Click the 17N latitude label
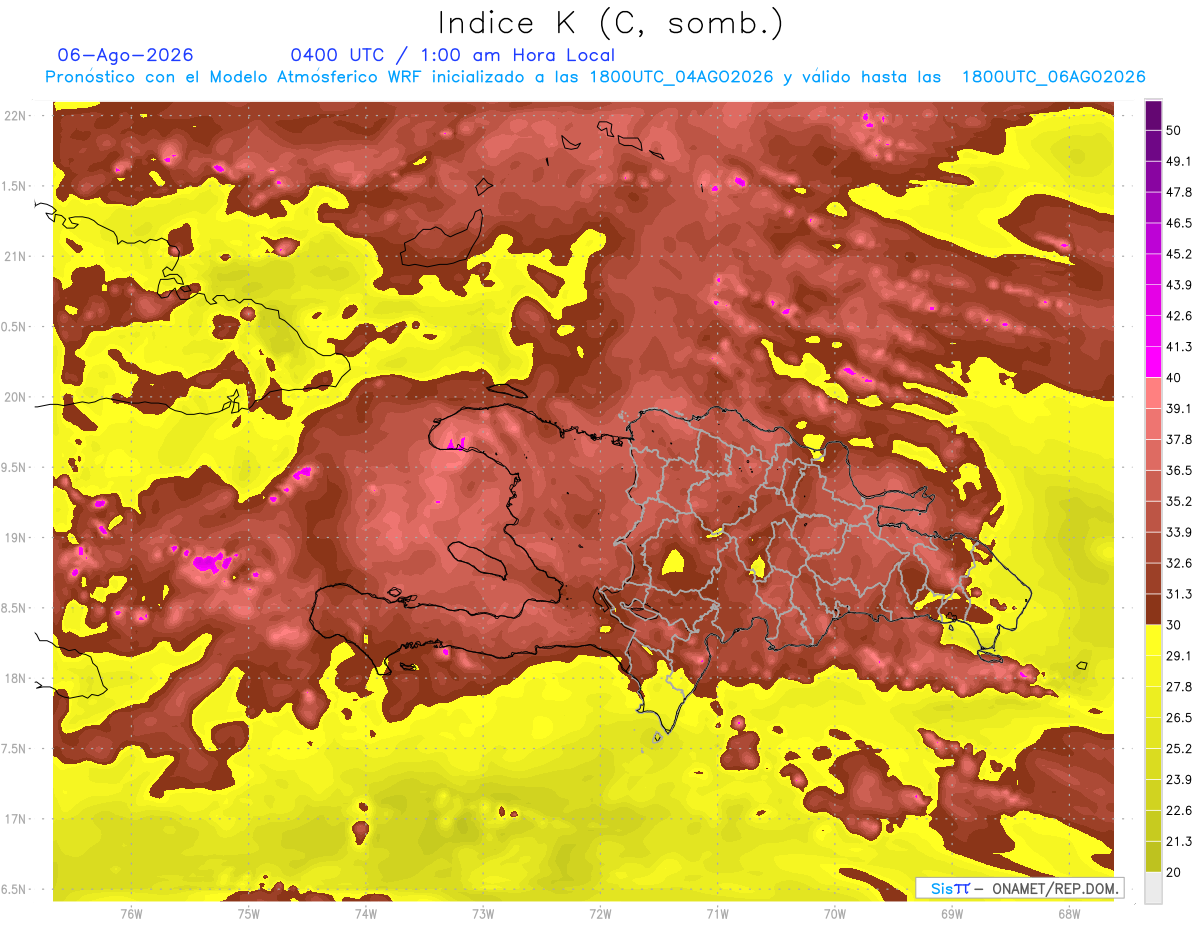 click(15, 819)
